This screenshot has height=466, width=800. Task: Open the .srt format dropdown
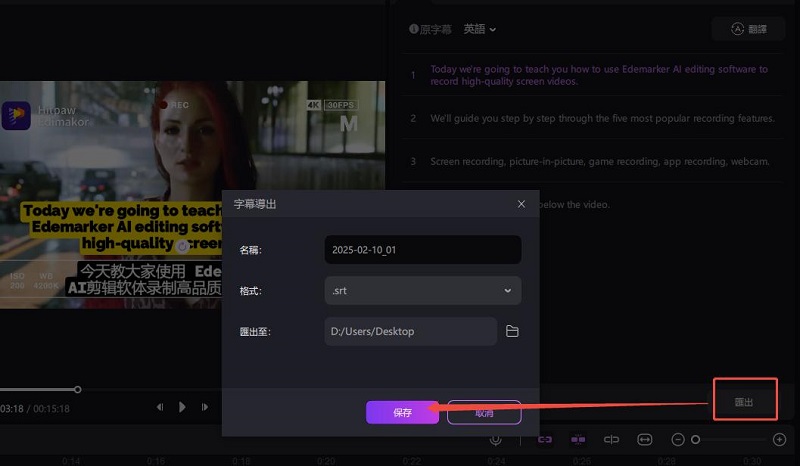tap(422, 290)
